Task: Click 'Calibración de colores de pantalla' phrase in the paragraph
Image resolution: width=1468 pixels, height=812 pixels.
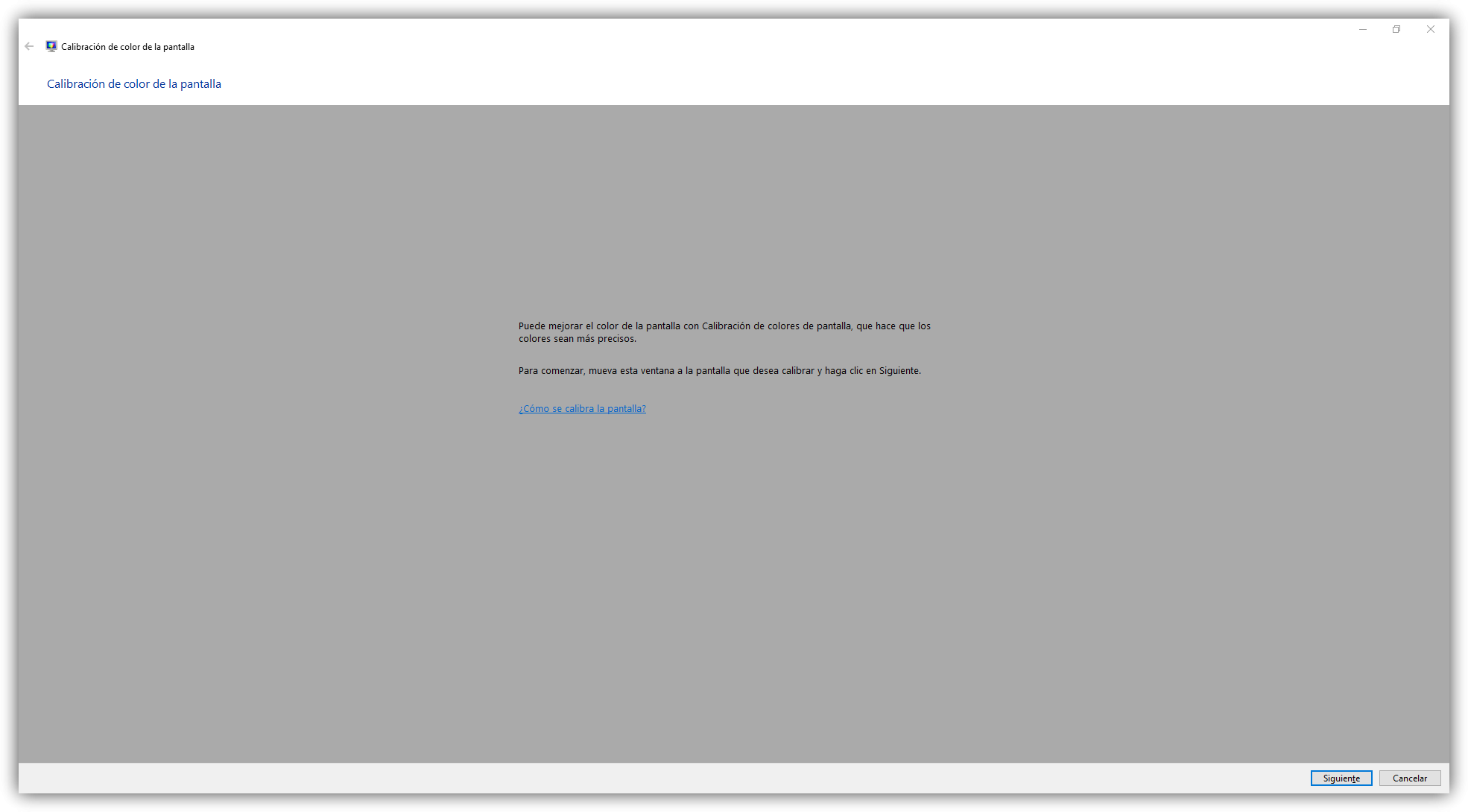Action: [x=776, y=326]
